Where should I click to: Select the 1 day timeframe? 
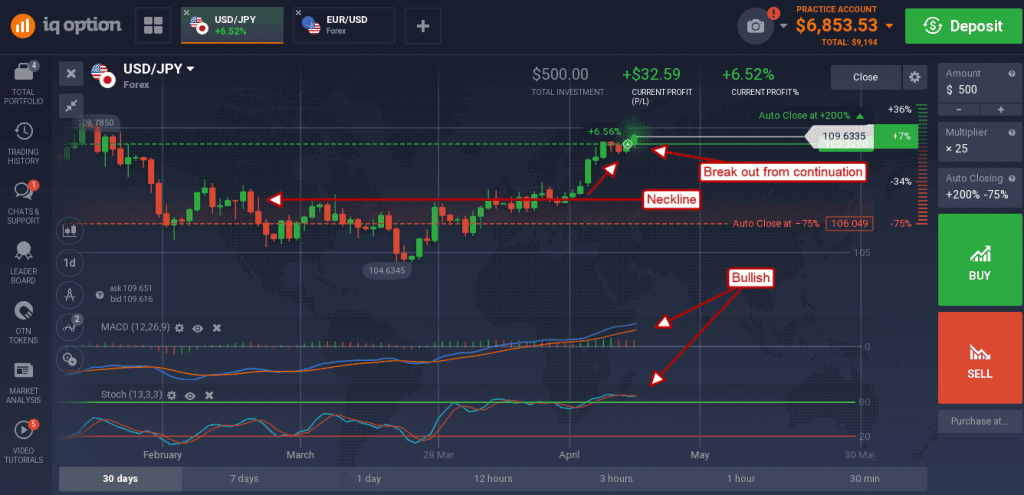[368, 479]
